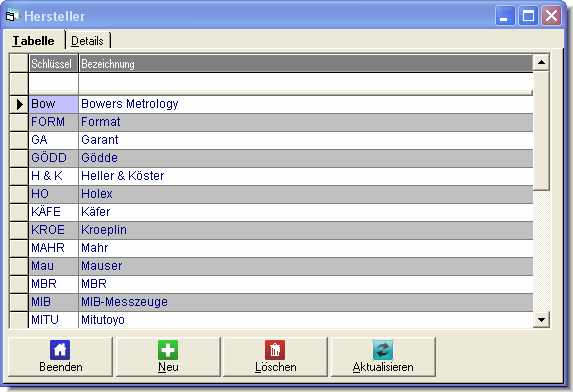Click the row selector beside Mauser
The width and height of the screenshot is (573, 392).
pos(19,266)
